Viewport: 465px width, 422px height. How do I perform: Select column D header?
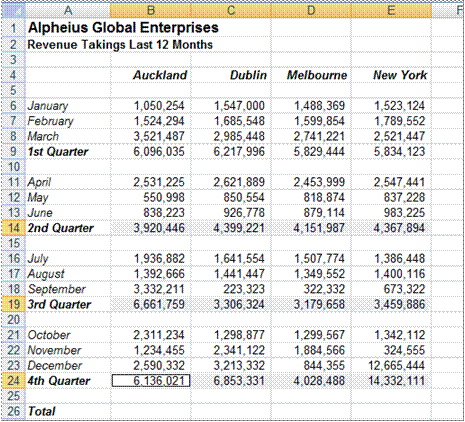pos(311,11)
